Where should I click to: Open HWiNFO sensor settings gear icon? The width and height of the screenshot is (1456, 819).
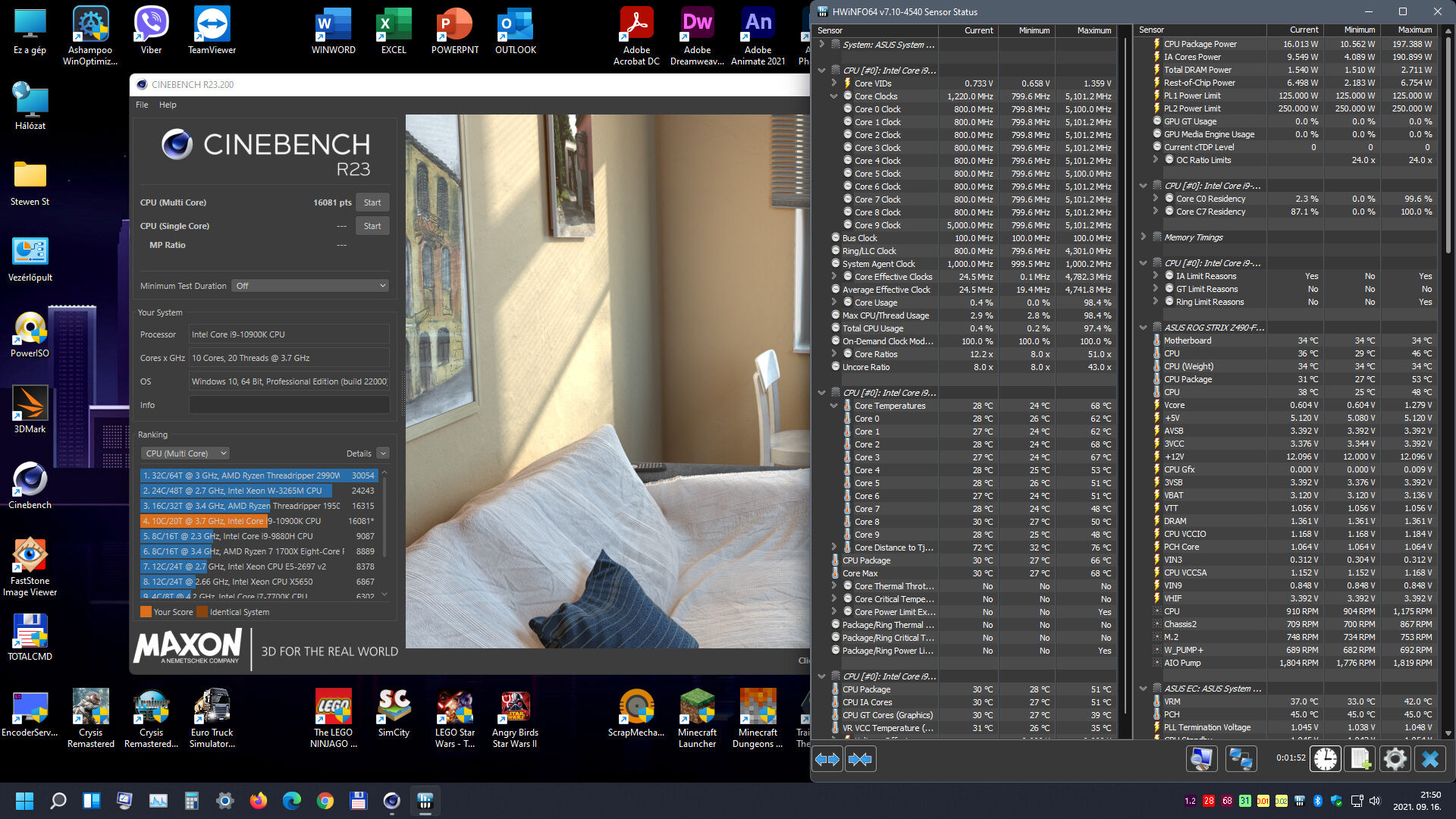pos(1395,758)
